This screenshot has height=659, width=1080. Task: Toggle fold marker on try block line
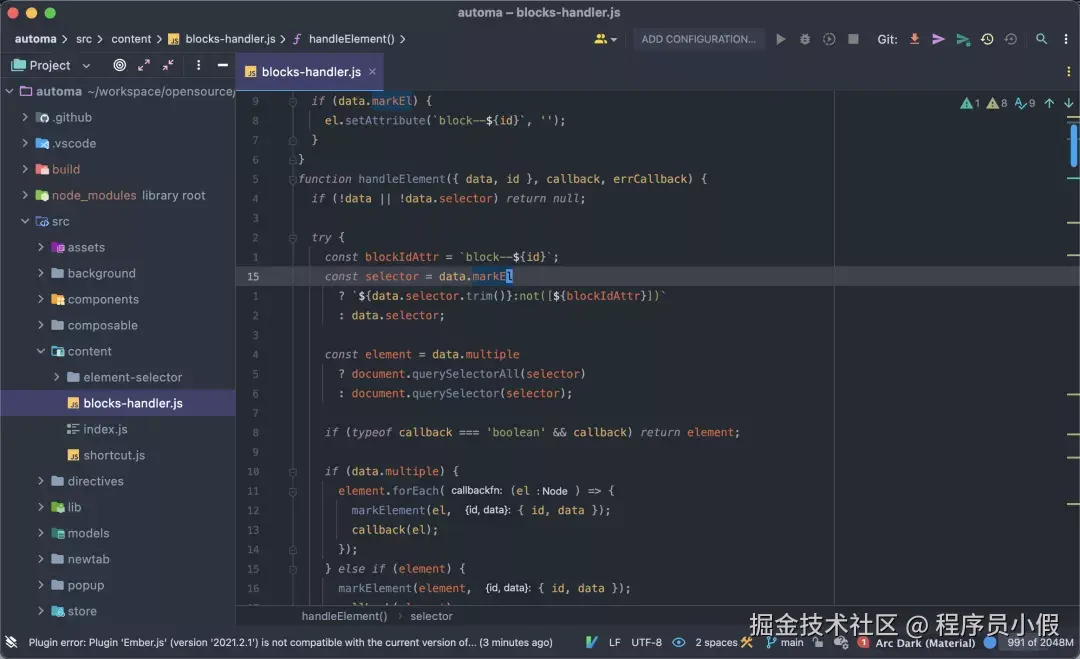(293, 238)
